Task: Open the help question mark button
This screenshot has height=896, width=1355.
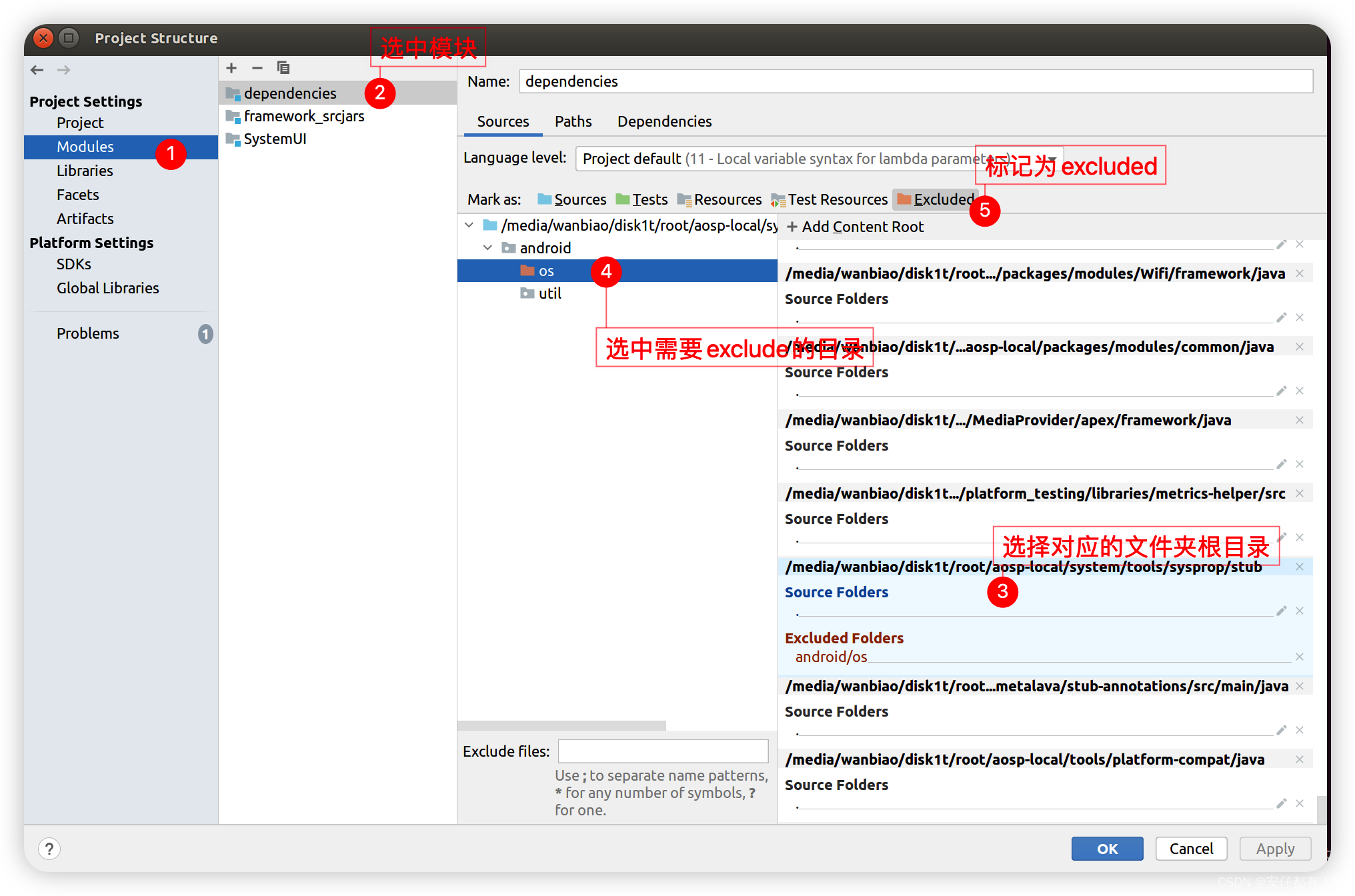Action: (49, 849)
